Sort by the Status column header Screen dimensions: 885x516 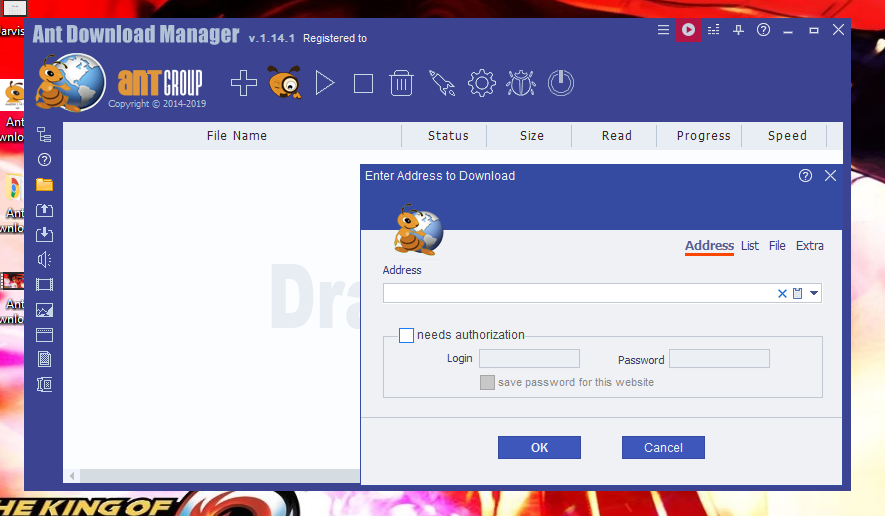click(x=448, y=135)
